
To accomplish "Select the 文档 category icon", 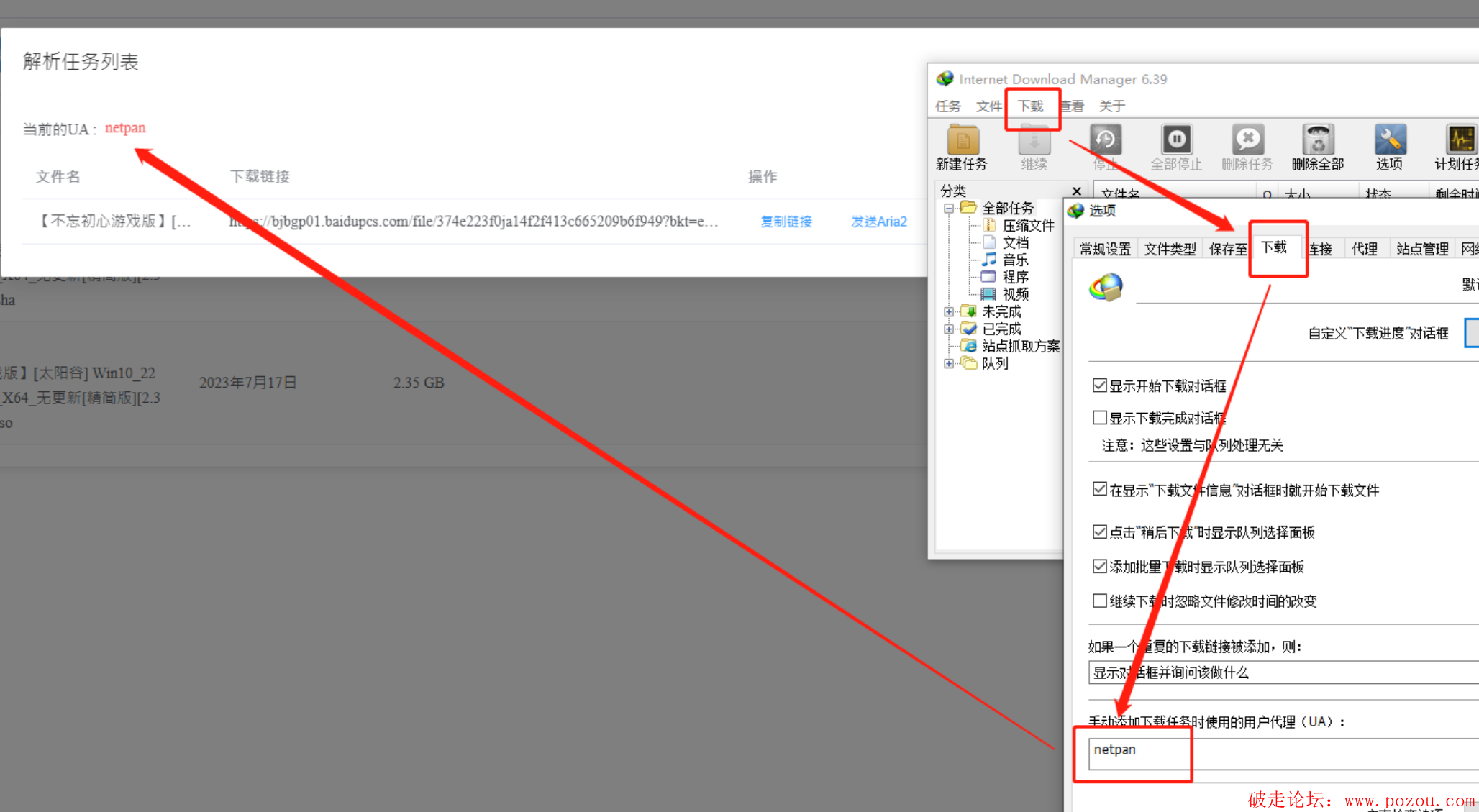I will tap(990, 242).
